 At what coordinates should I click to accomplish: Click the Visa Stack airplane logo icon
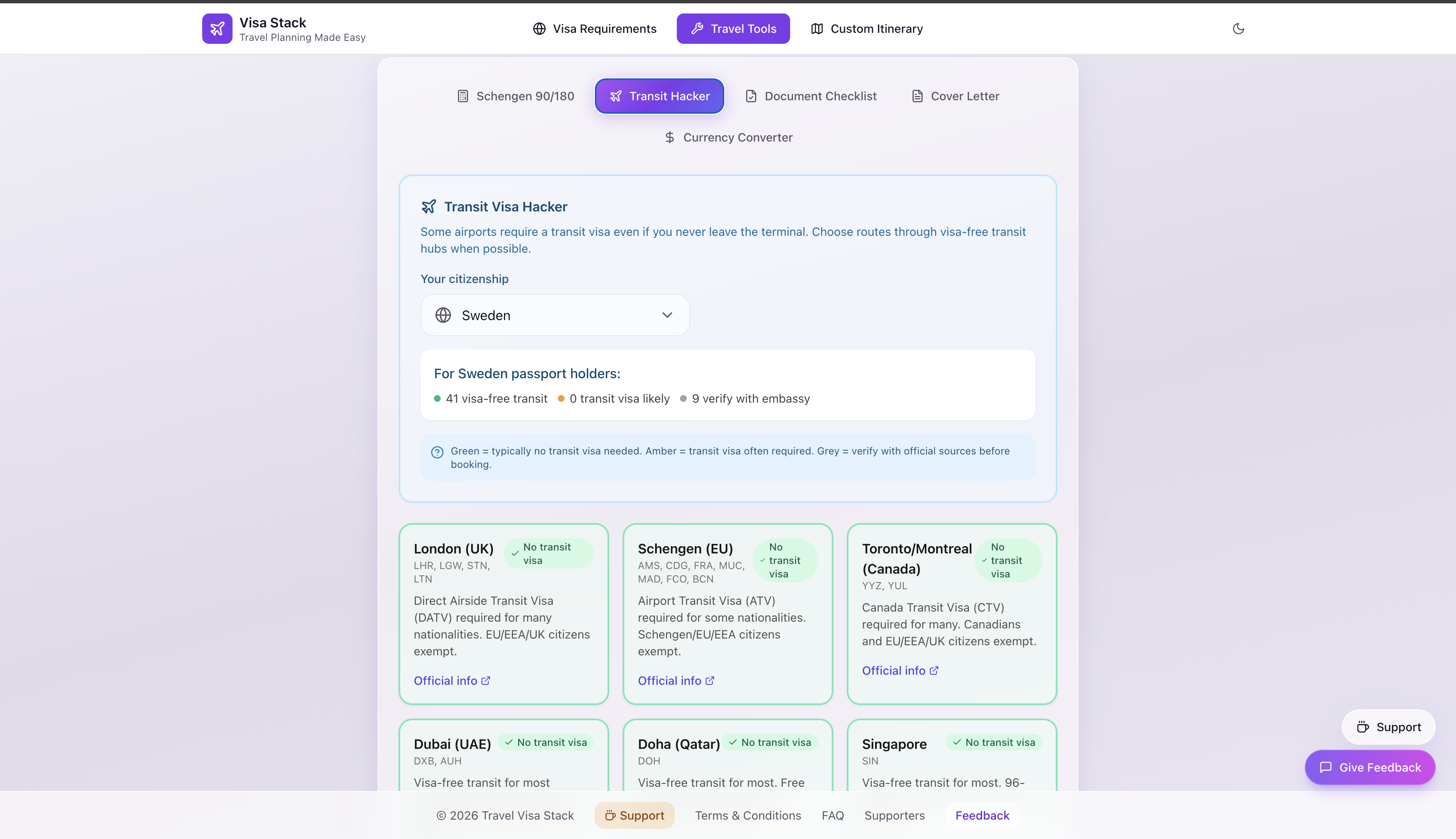pos(217,28)
